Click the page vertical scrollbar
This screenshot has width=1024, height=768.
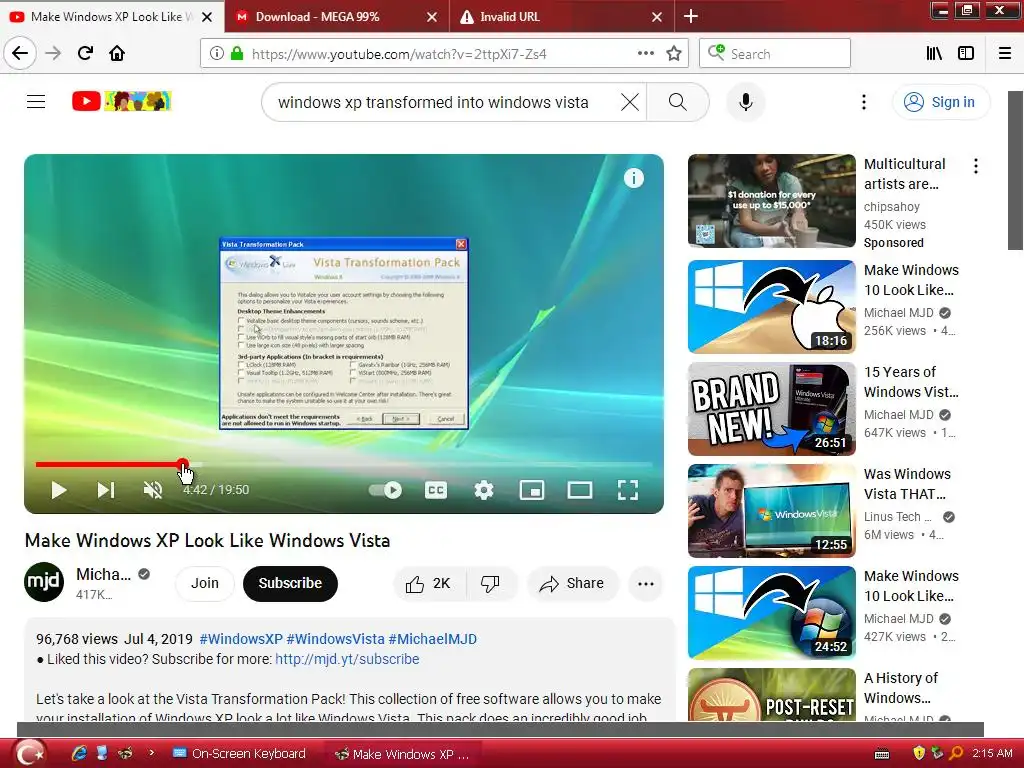[x=1015, y=170]
